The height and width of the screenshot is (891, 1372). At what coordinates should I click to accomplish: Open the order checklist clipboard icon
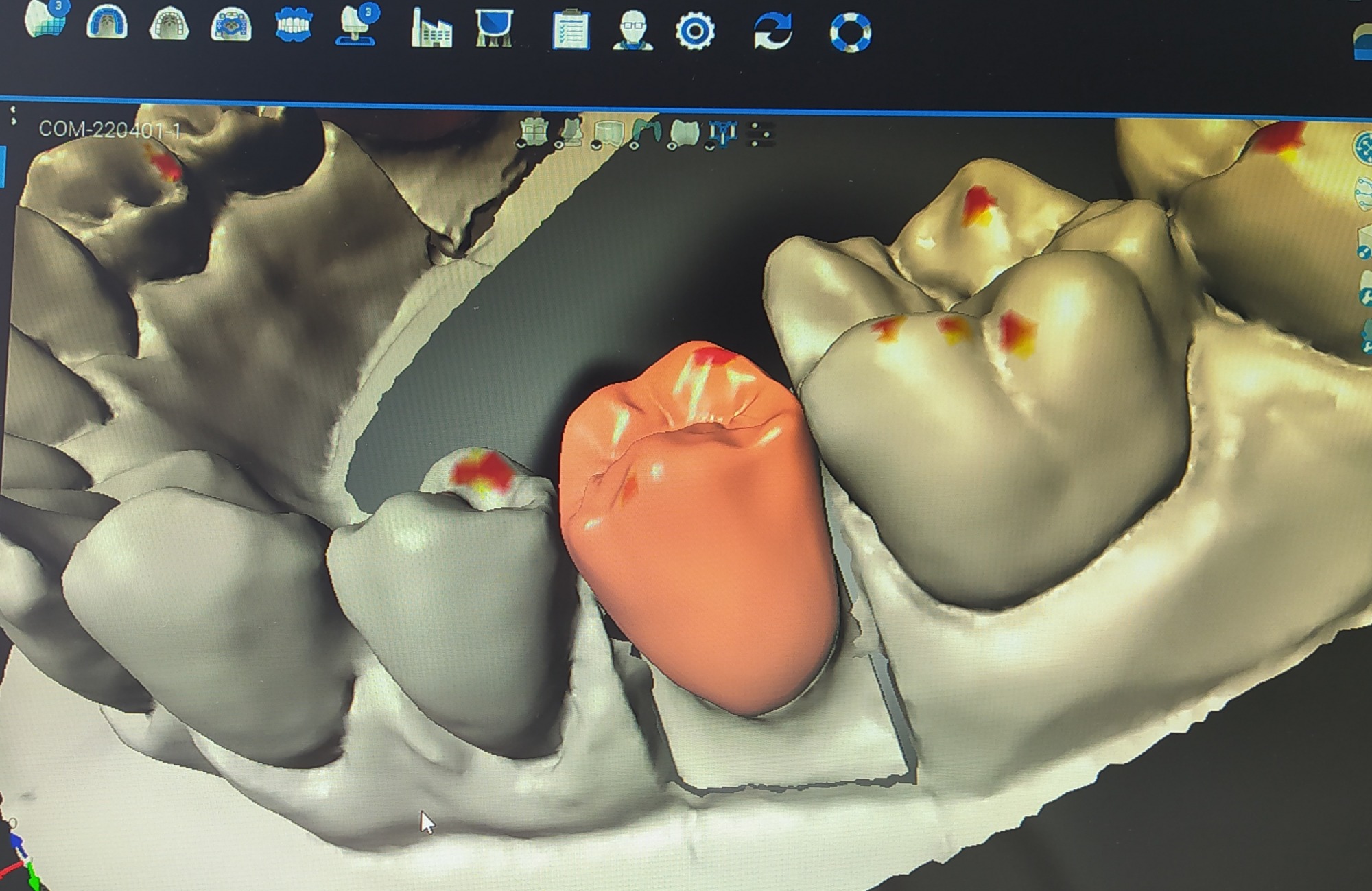click(571, 30)
